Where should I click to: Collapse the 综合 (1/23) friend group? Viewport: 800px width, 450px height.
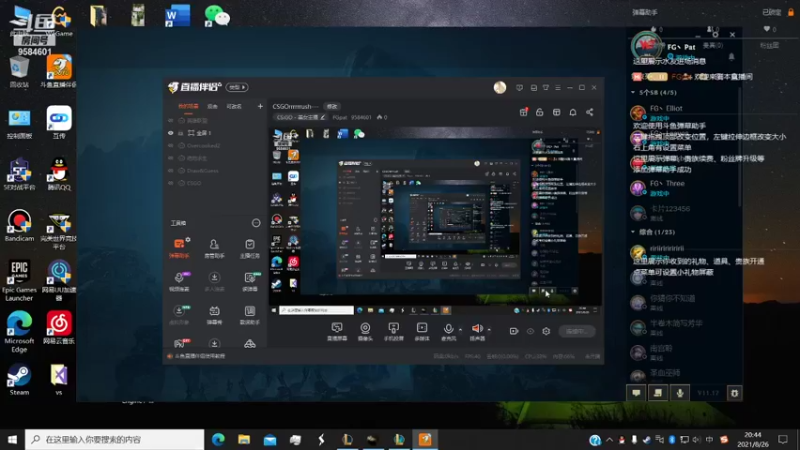point(633,232)
